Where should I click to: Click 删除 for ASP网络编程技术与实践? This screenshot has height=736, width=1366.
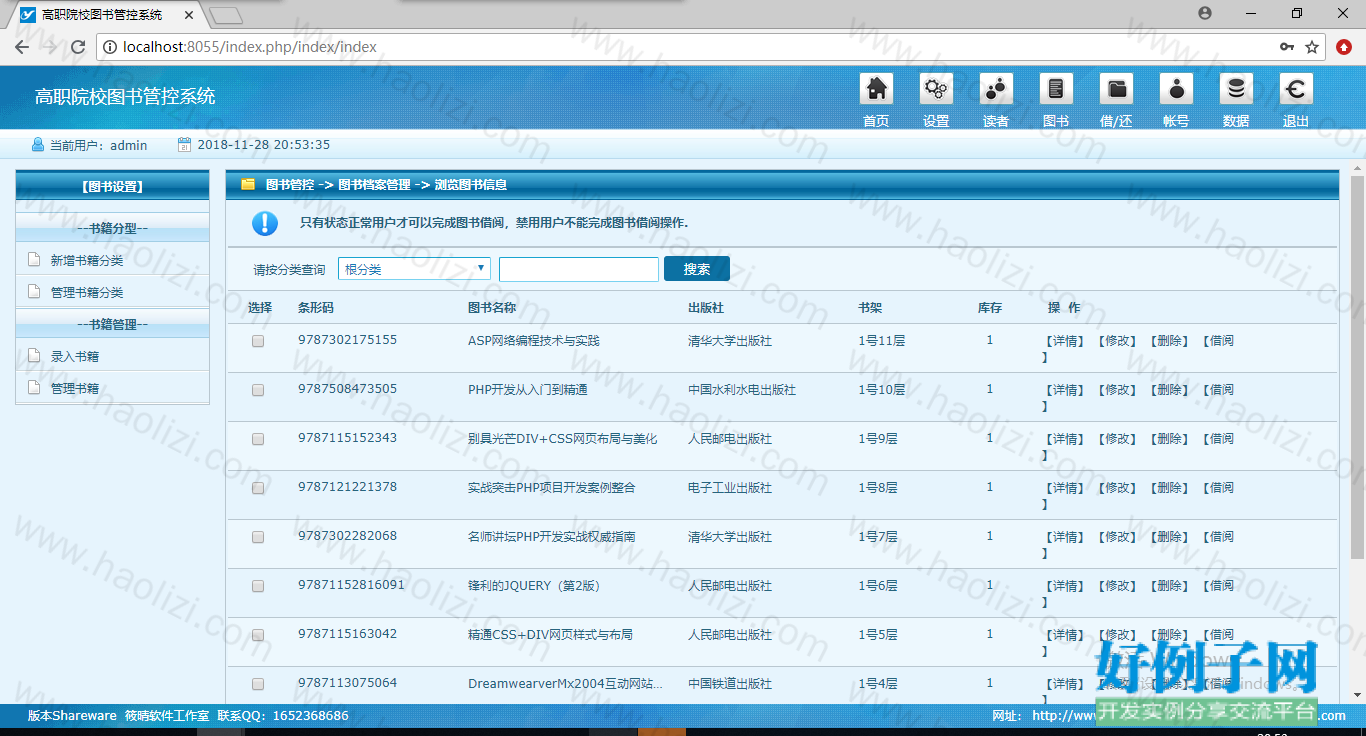(x=1170, y=340)
